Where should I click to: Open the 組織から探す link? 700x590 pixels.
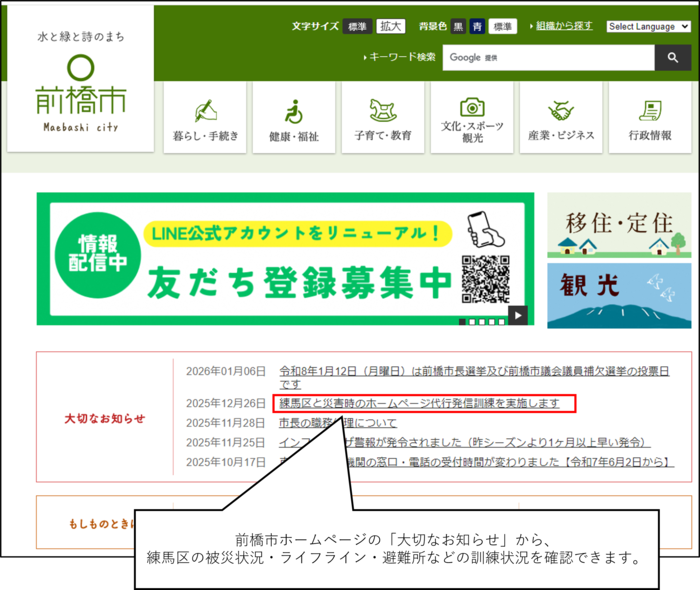tap(564, 26)
